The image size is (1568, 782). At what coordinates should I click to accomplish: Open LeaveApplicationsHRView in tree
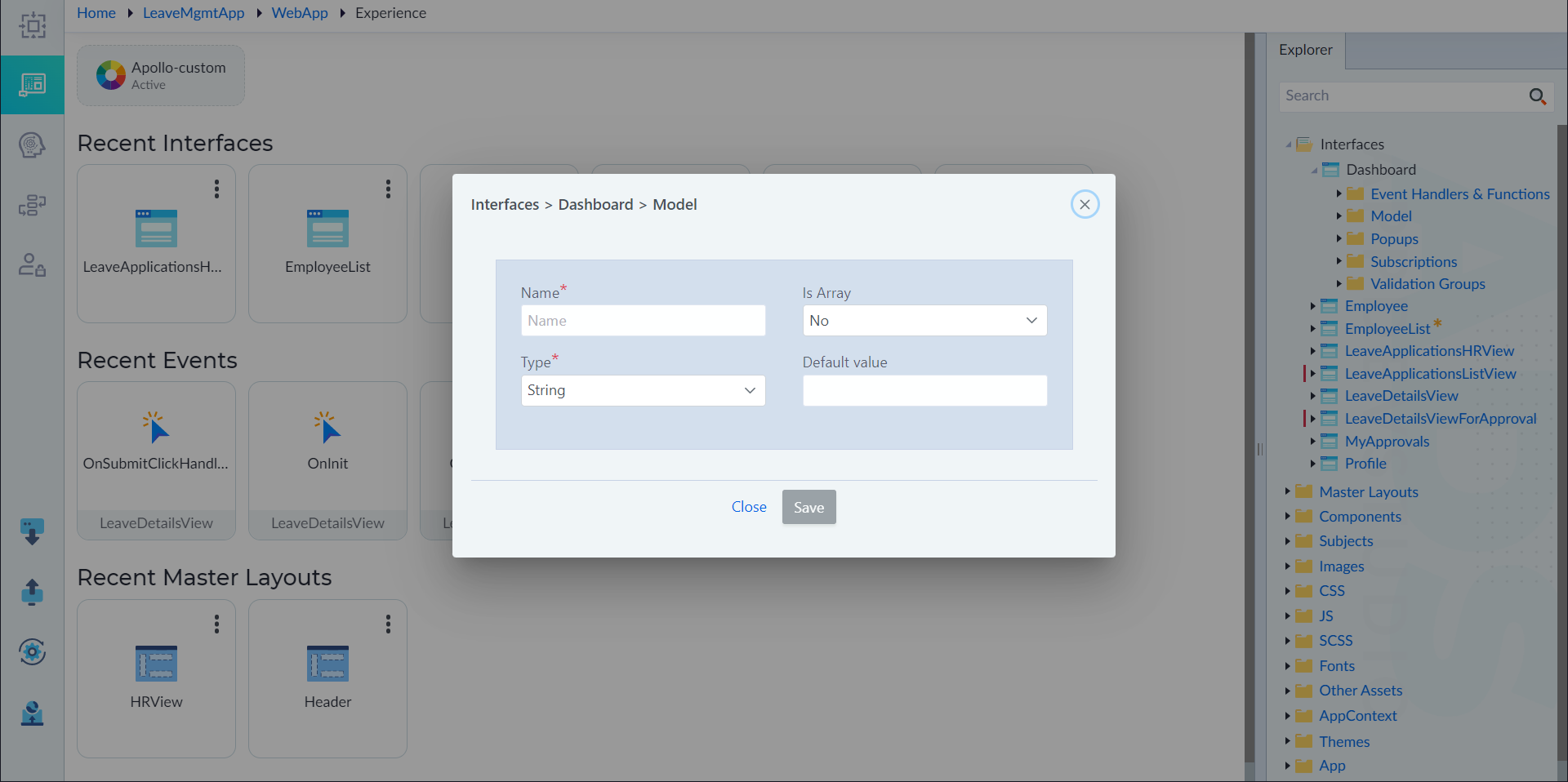point(1429,351)
